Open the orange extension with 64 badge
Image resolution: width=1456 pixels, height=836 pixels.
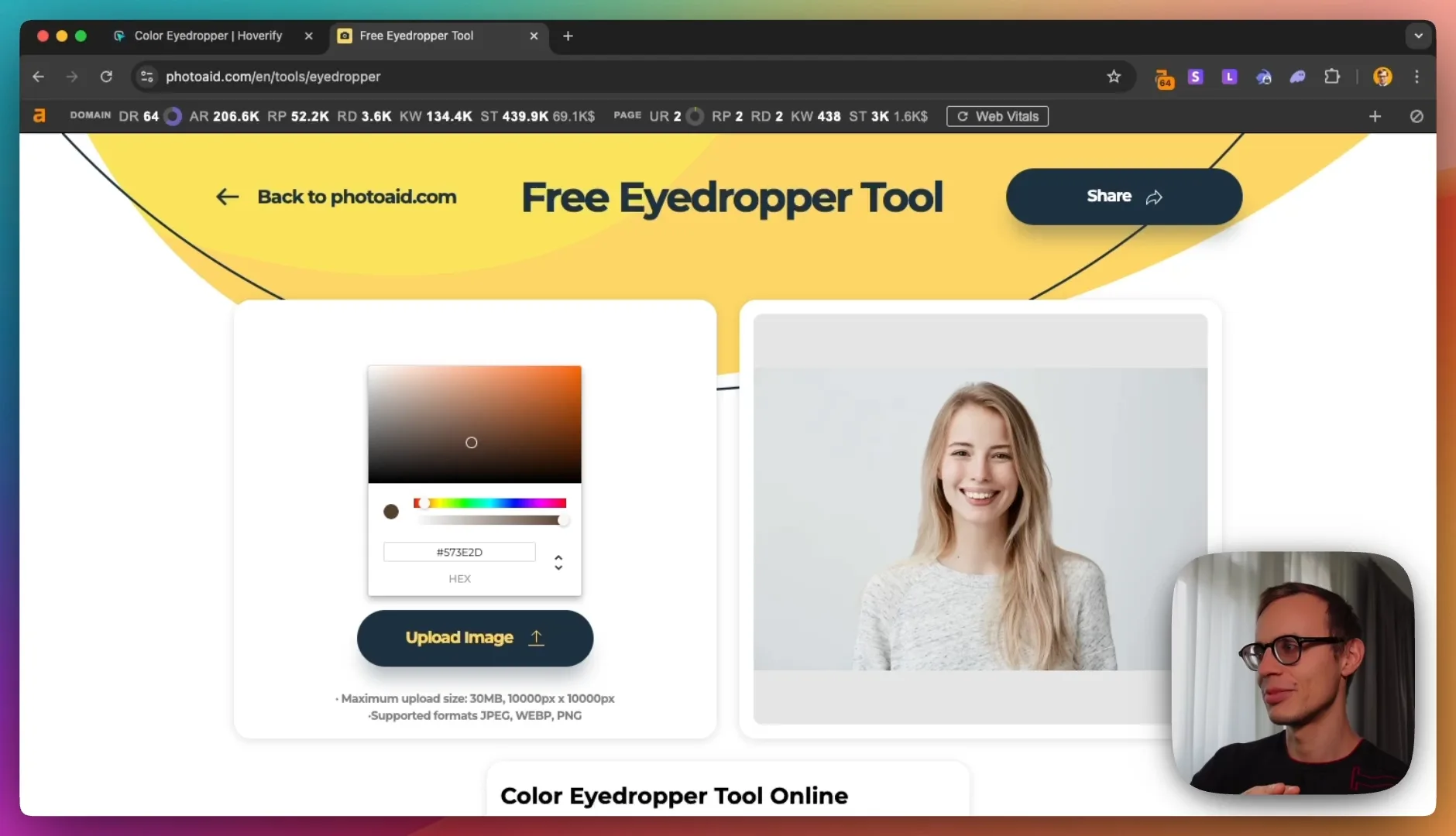tap(1163, 78)
